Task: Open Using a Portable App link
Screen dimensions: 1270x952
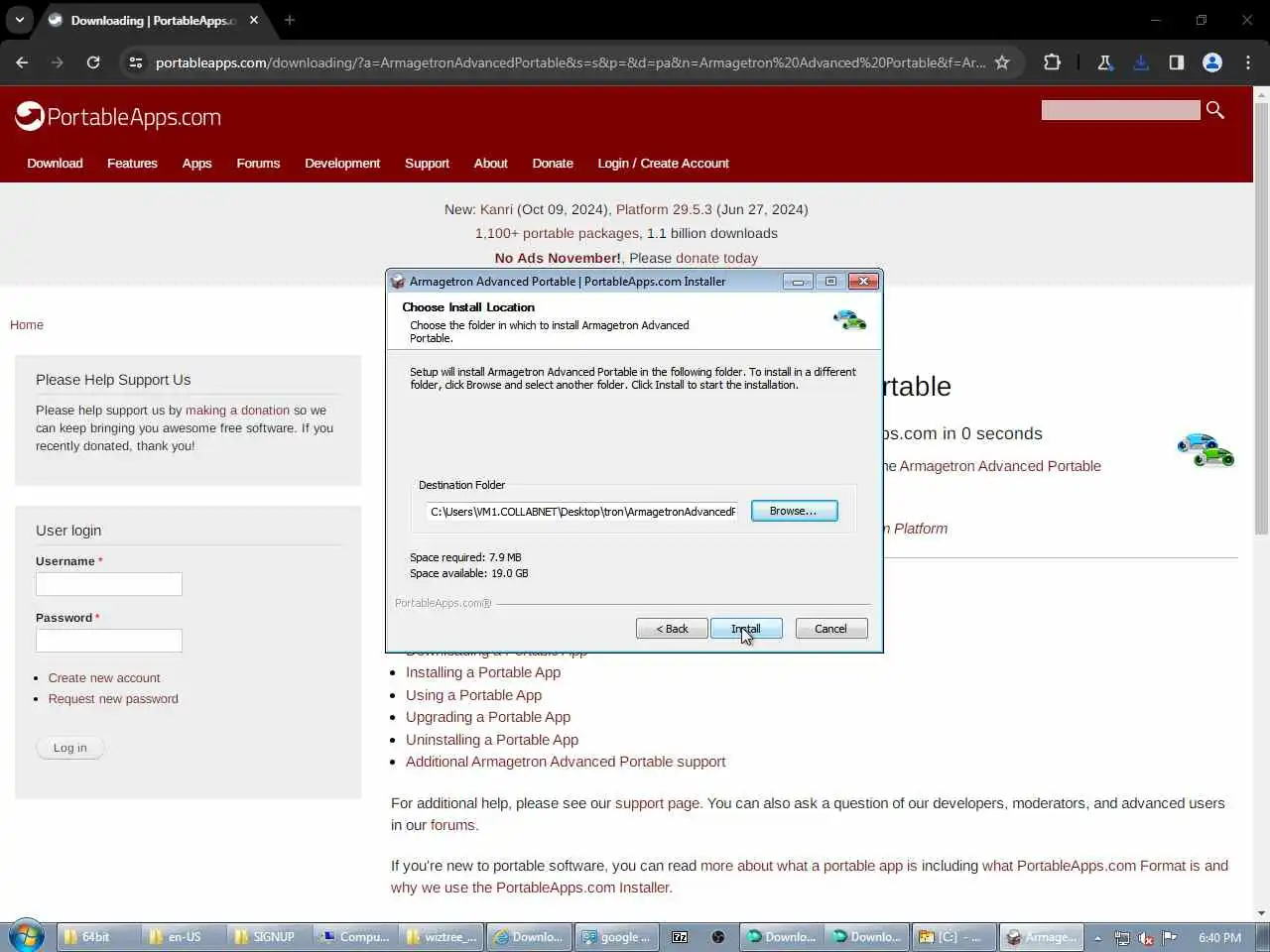Action: [x=473, y=695]
